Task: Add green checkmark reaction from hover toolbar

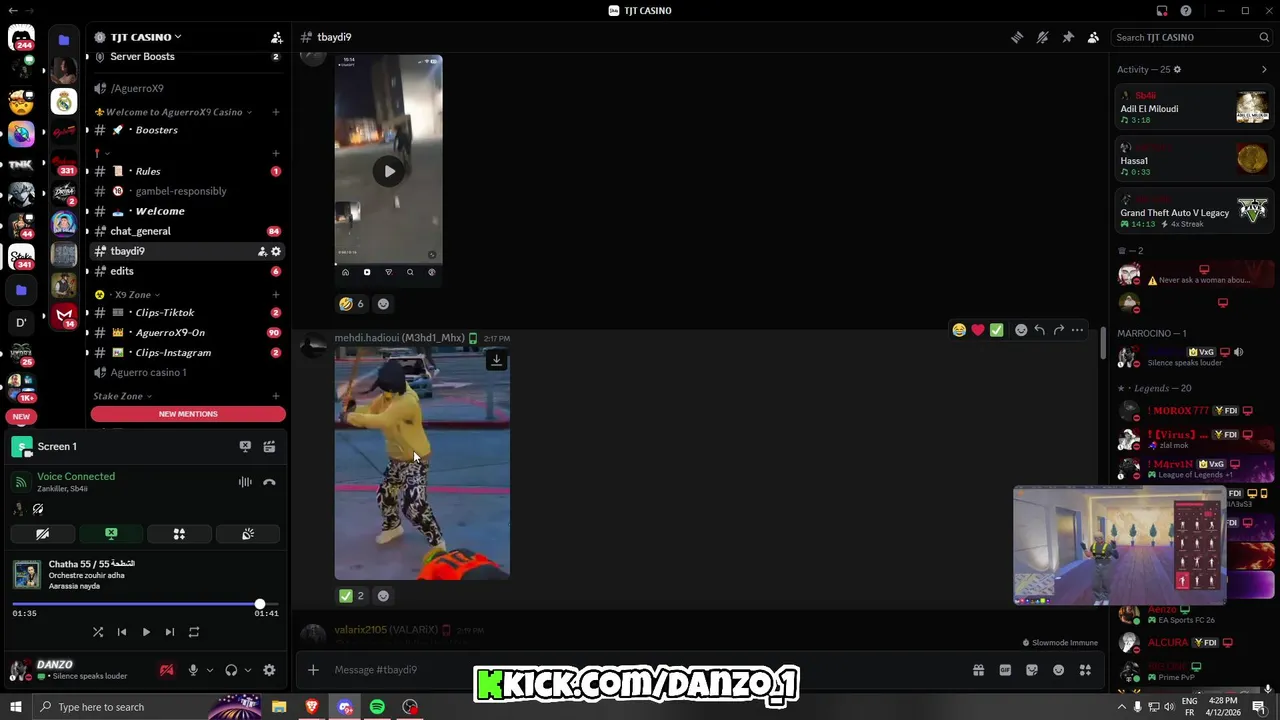Action: tap(997, 330)
